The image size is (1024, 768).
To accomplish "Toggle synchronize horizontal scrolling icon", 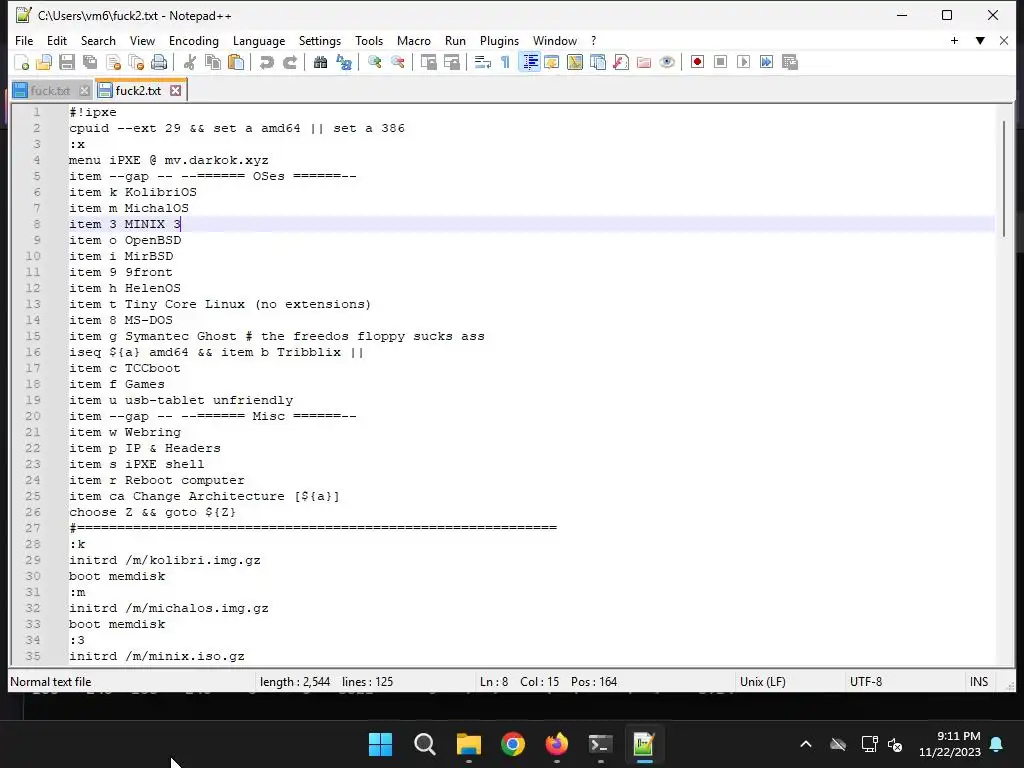I will [451, 62].
